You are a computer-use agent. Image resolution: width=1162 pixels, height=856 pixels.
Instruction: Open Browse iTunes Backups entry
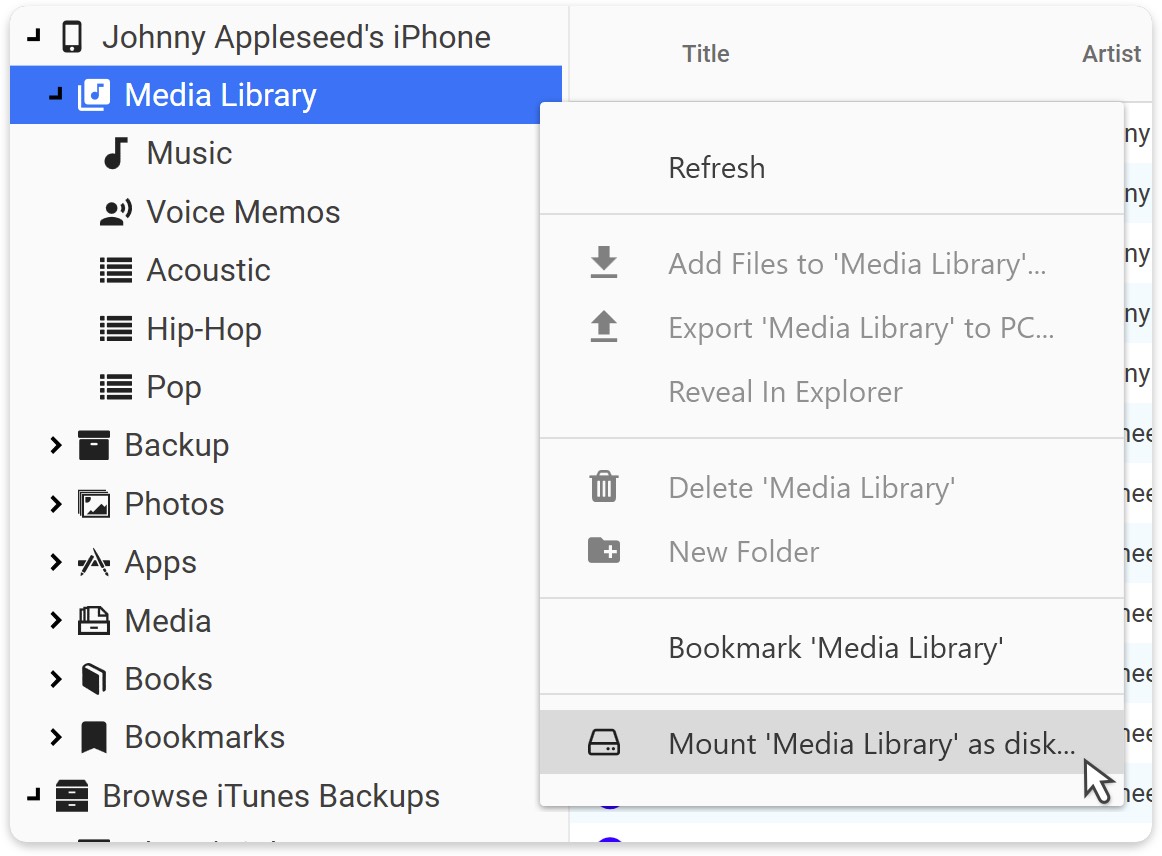point(271,796)
